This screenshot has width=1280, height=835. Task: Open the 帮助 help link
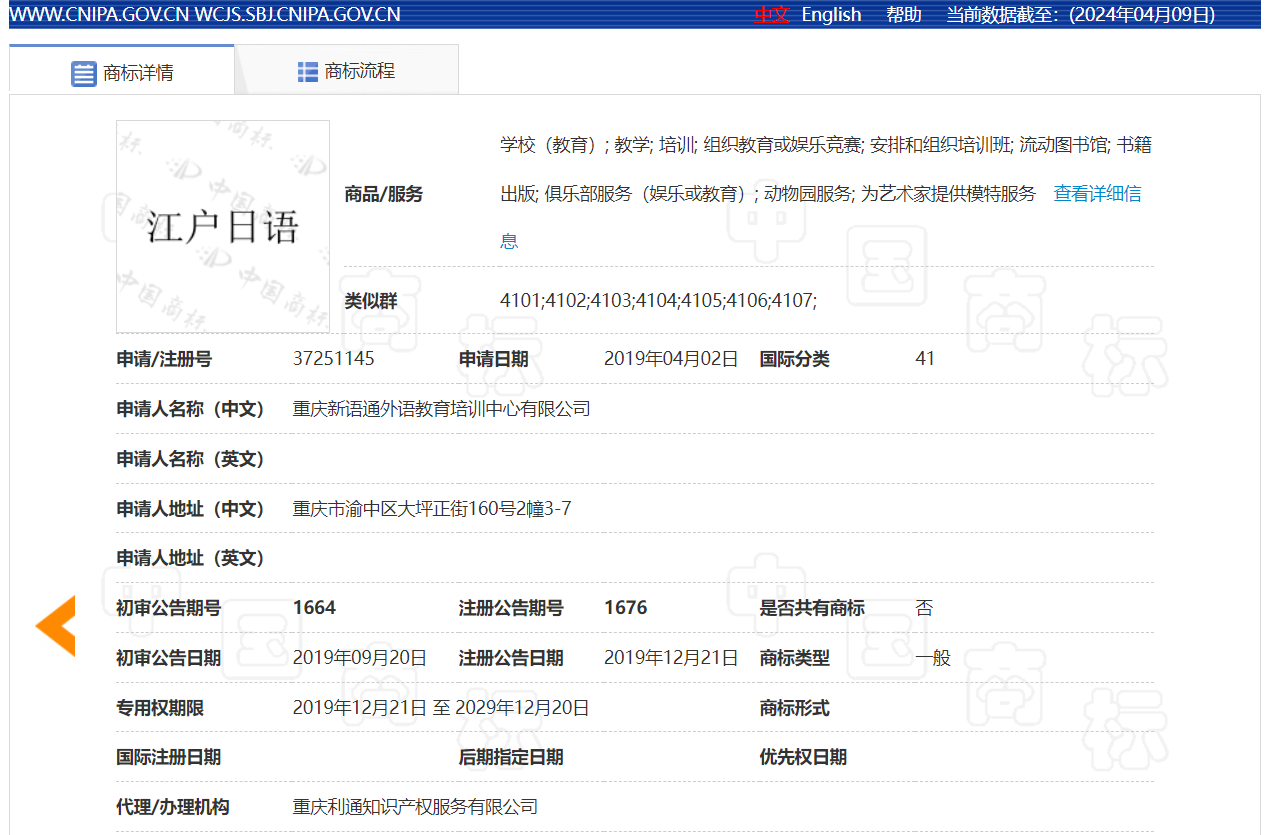904,14
